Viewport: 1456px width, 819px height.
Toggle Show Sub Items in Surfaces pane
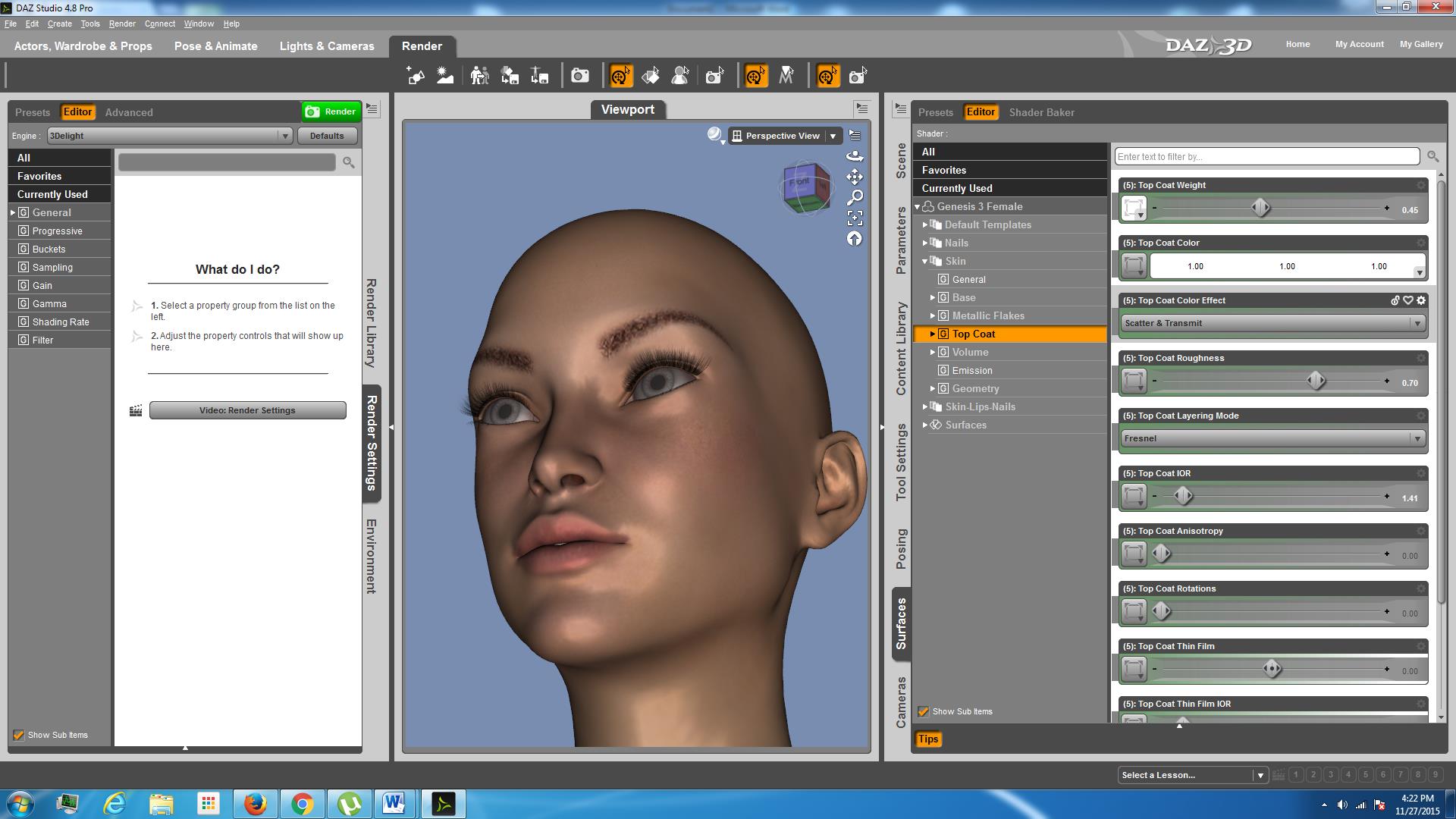pyautogui.click(x=923, y=711)
